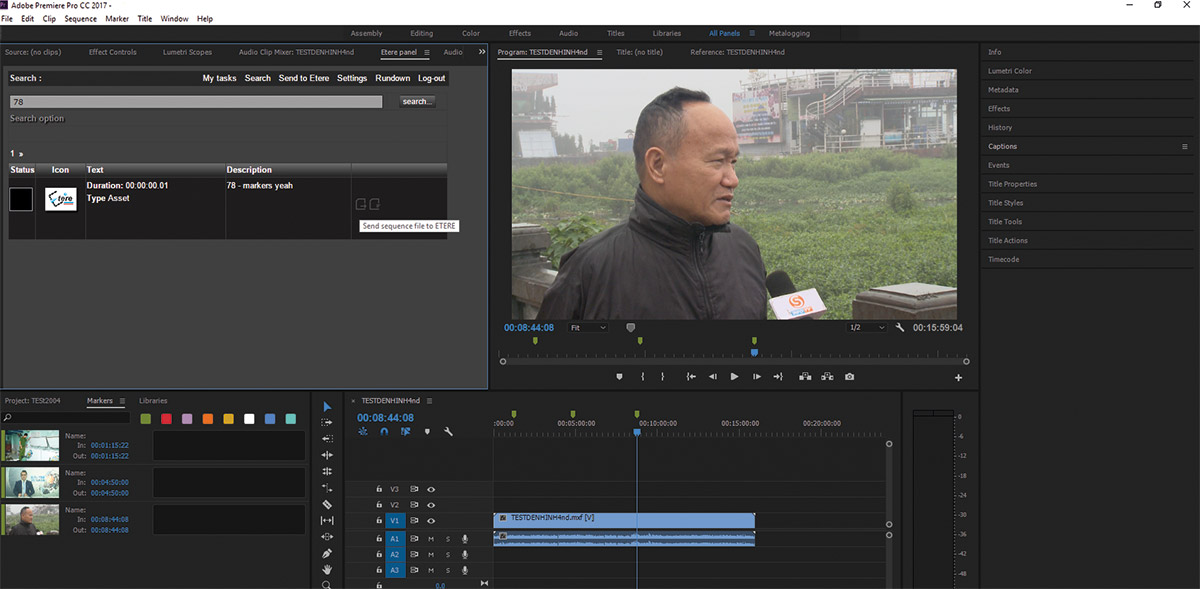Enable voice-over record on A3
Screen dimensions: 1200x589
click(x=465, y=570)
